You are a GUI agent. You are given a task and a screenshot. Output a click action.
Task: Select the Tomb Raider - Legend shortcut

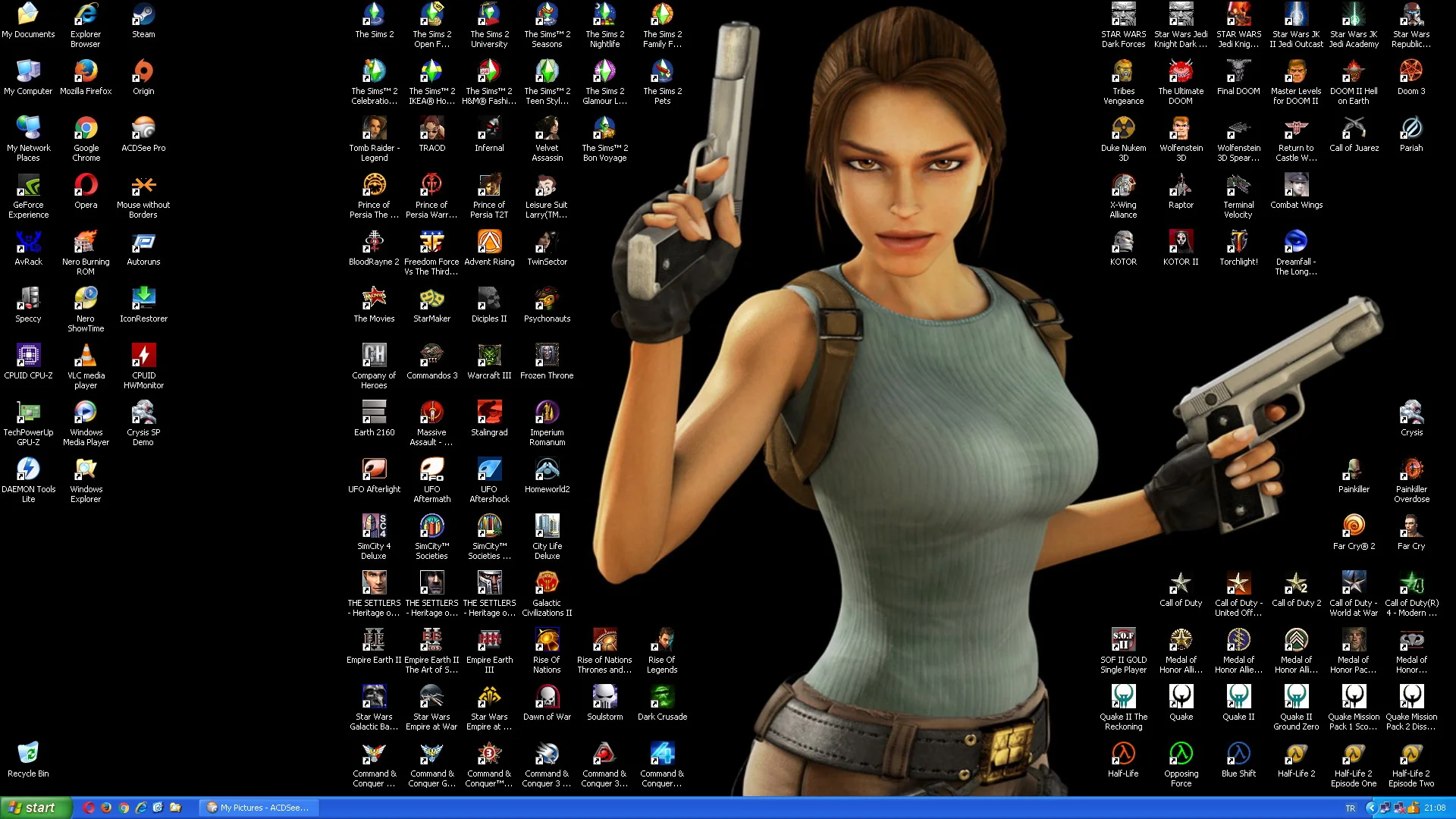pyautogui.click(x=374, y=140)
